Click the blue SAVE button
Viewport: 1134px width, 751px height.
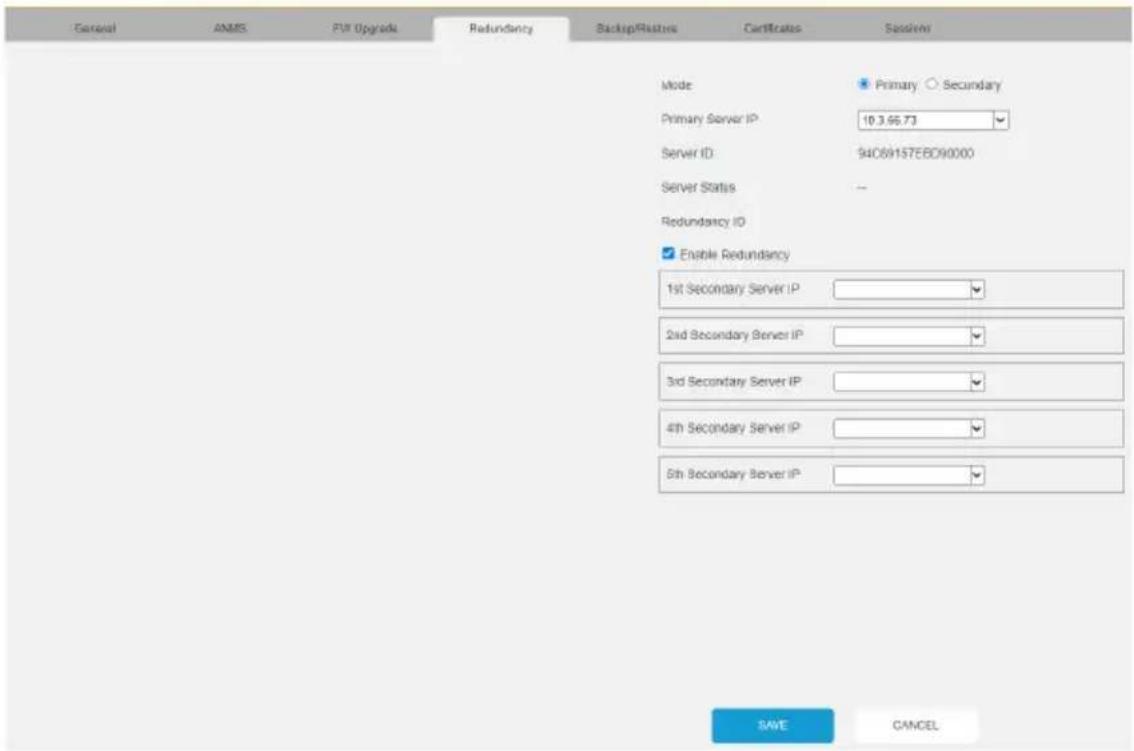(x=772, y=725)
